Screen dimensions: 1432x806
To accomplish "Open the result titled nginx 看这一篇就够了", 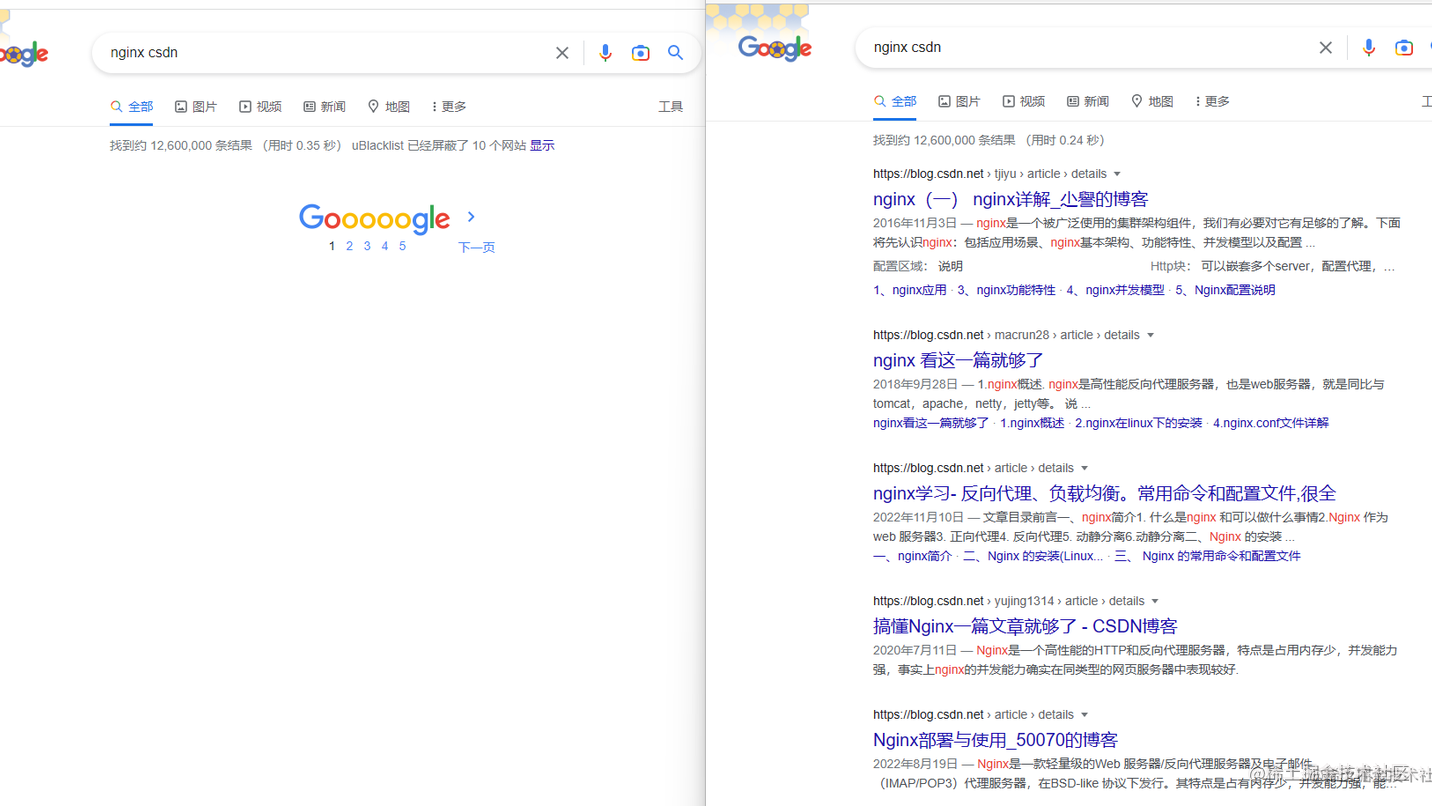I will [x=957, y=360].
